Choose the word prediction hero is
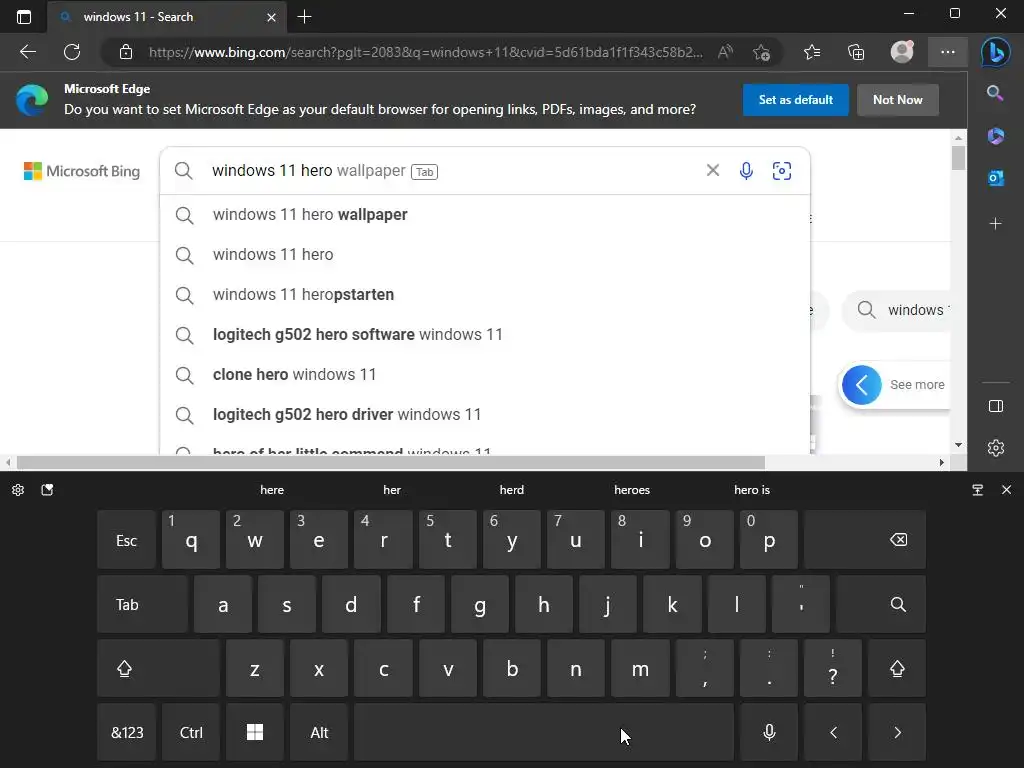Screen dimensions: 1024x768 point(752,490)
